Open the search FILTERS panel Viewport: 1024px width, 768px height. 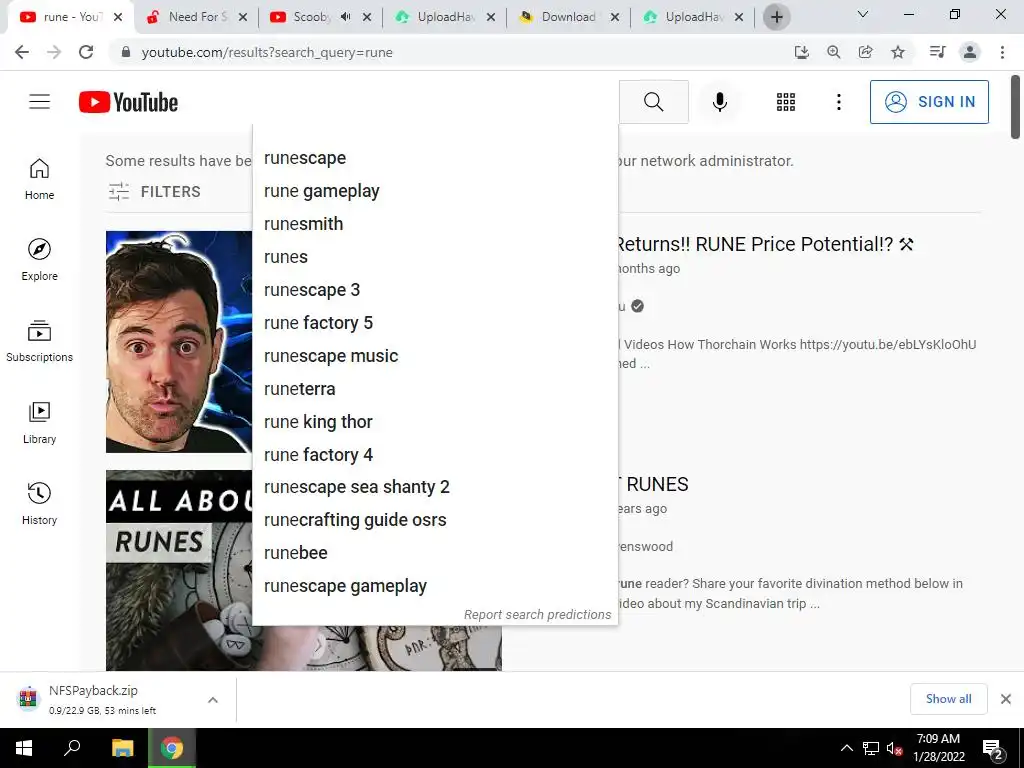click(x=154, y=191)
